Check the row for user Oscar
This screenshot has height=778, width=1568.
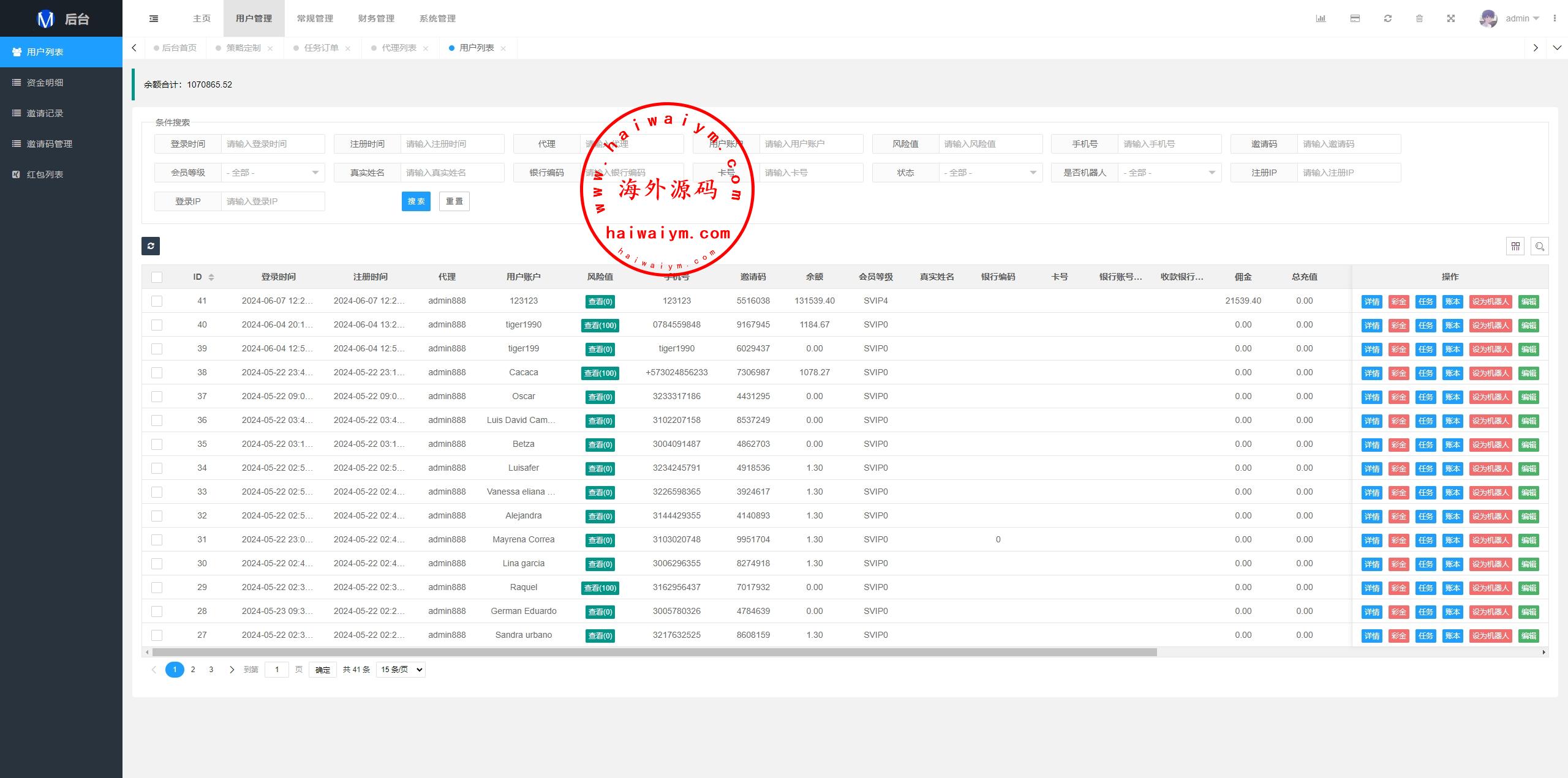tap(157, 397)
